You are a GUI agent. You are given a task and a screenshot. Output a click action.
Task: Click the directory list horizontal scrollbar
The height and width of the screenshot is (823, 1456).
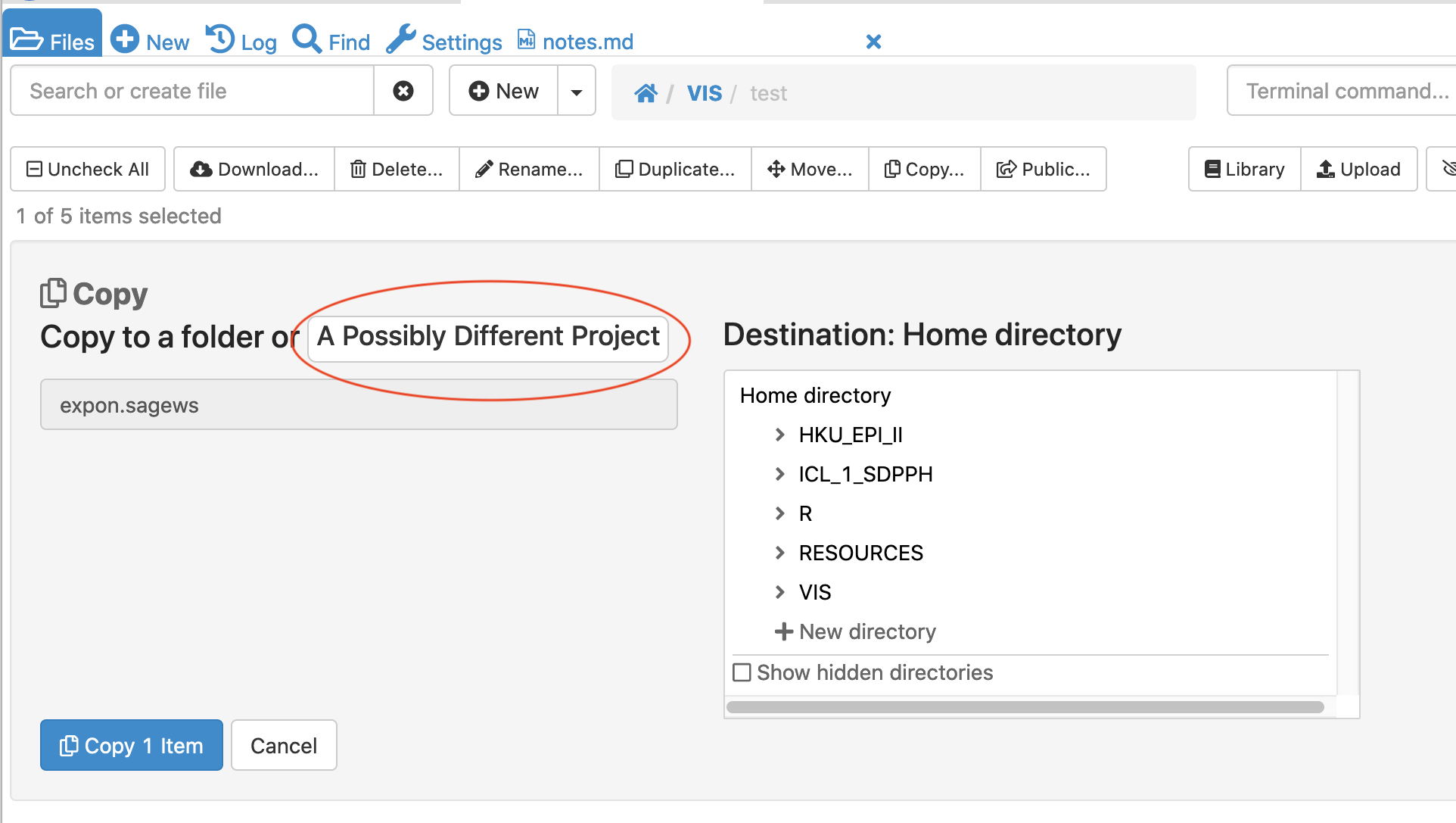point(1025,707)
